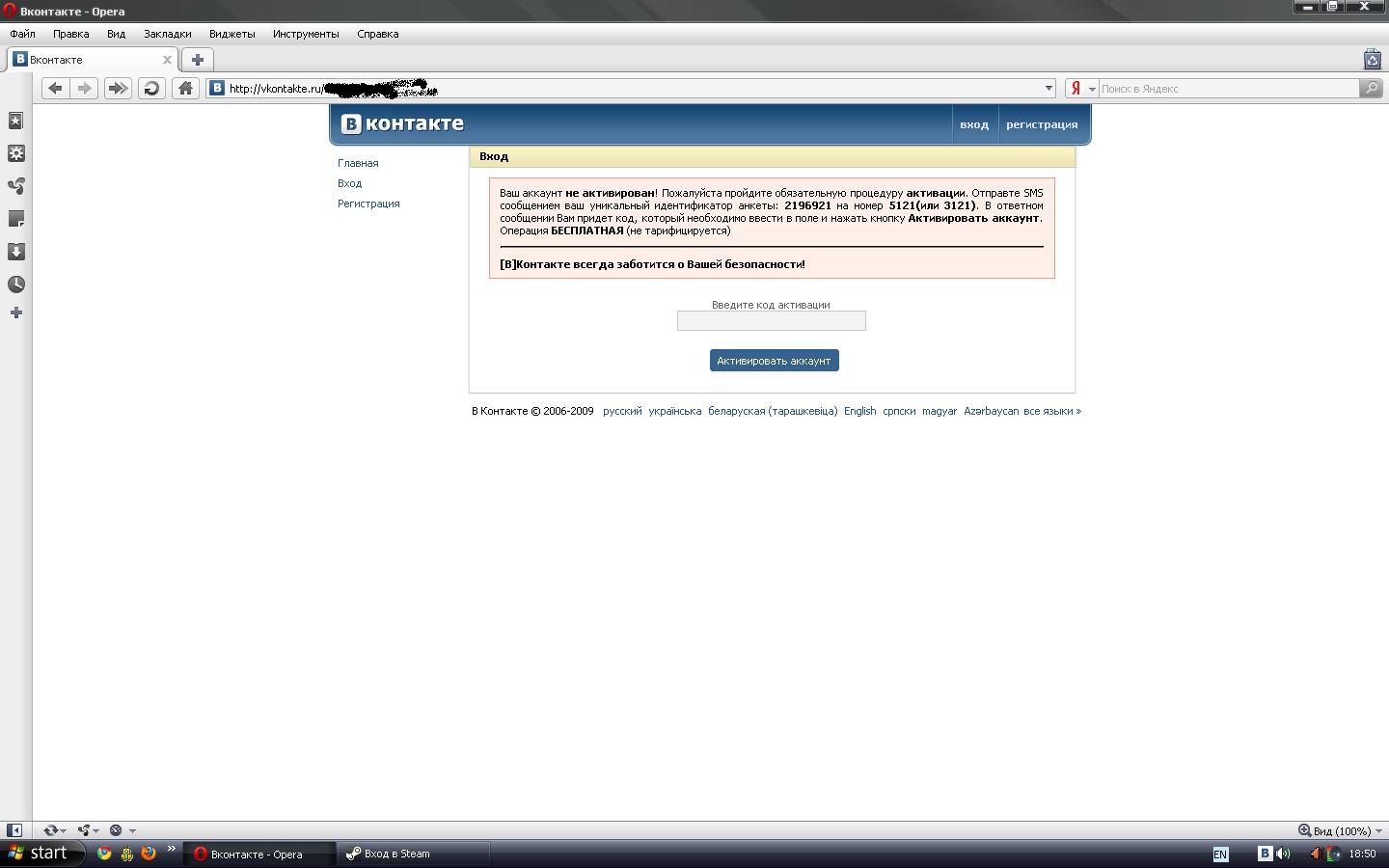Viewport: 1389px width, 868px height.
Task: Launch Firefox from quick launch
Action: coord(149,854)
